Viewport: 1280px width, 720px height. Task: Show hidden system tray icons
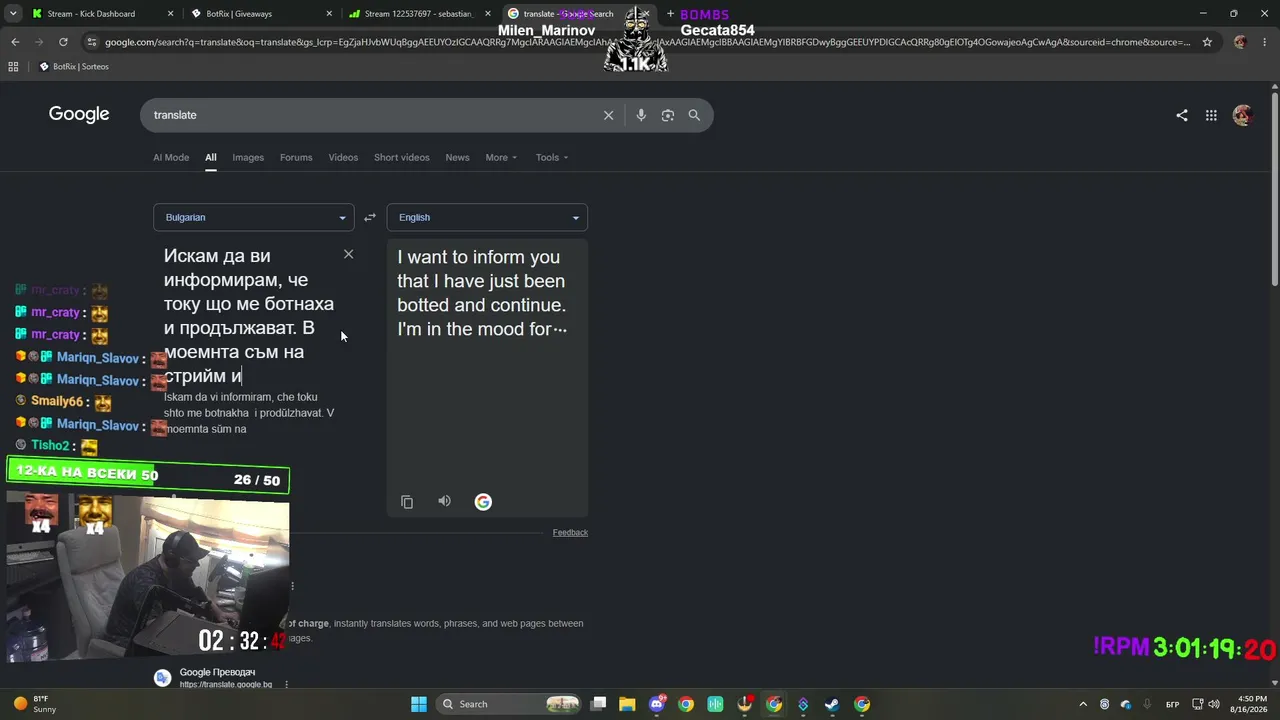(x=1083, y=704)
